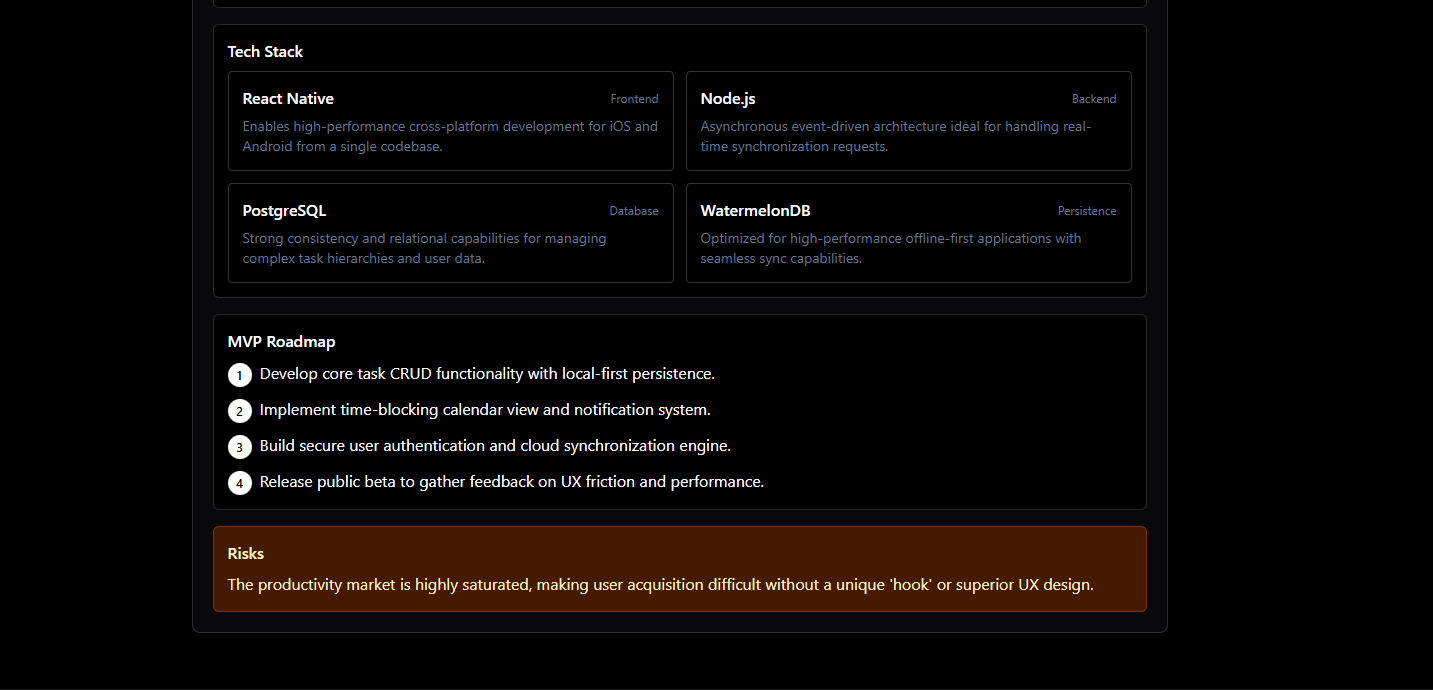Click the Frontend label

click(x=635, y=99)
